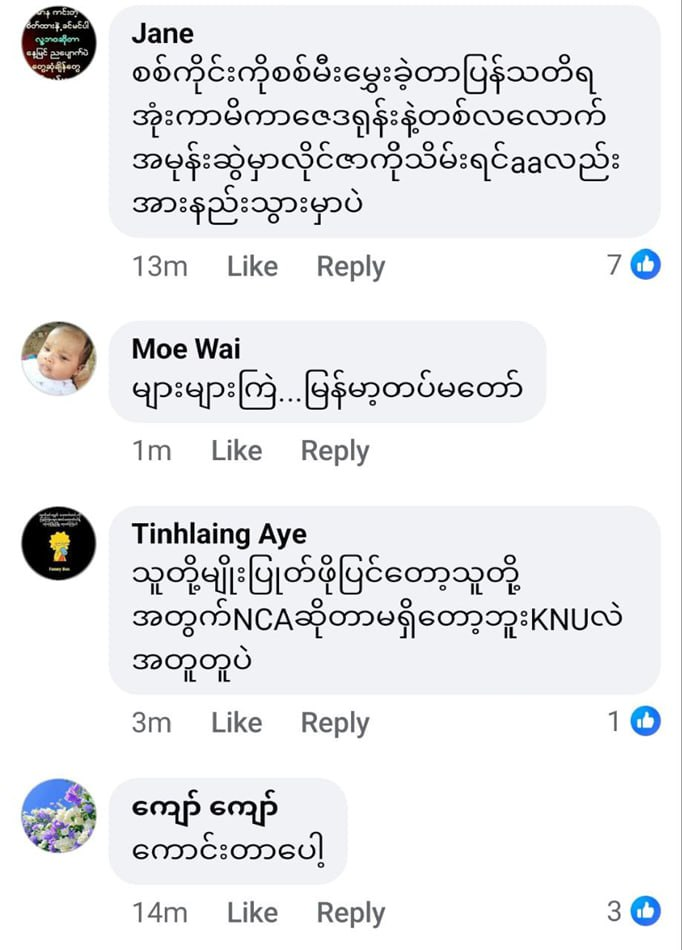Click the 13m timestamp on Jane's comment
The image size is (682, 950).
(x=159, y=267)
